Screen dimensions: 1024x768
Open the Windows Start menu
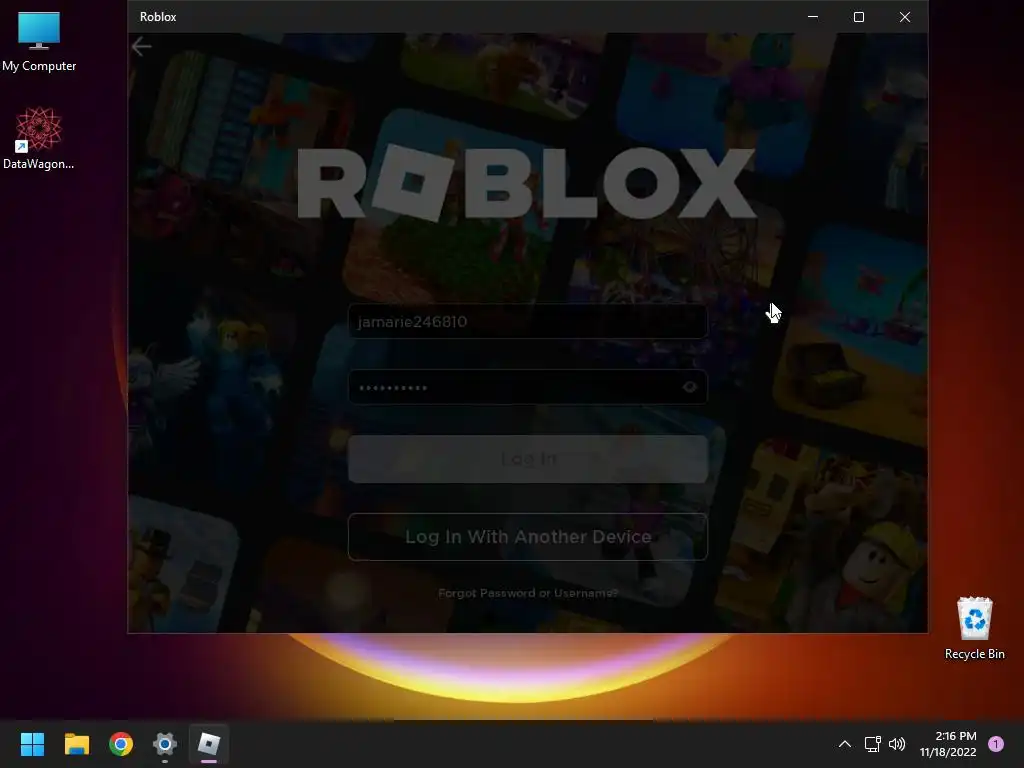32,744
